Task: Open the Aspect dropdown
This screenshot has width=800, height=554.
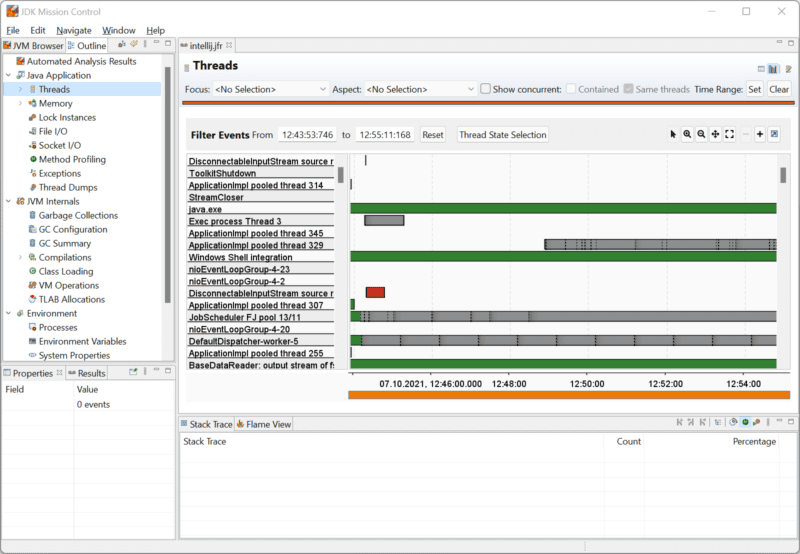Action: [420, 89]
